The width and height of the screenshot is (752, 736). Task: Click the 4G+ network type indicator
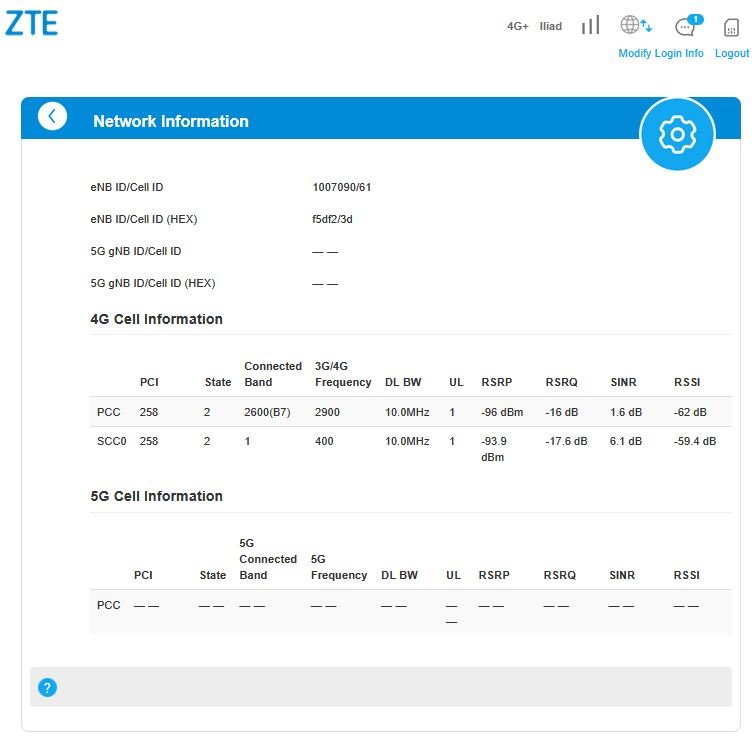point(517,26)
